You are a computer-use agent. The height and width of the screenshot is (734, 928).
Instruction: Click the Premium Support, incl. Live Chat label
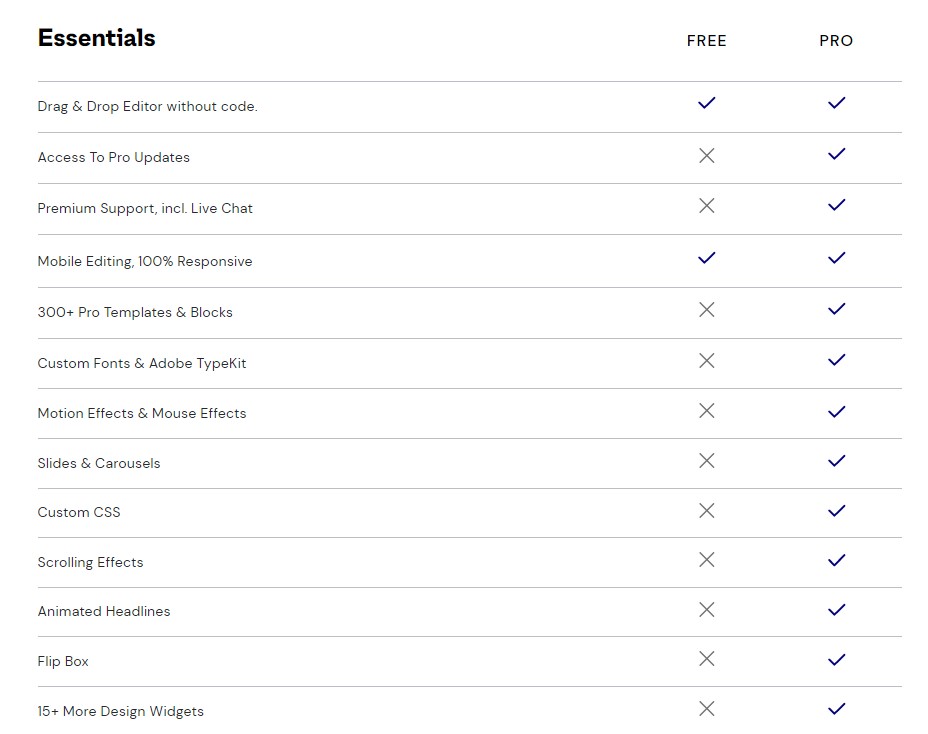pyautogui.click(x=145, y=208)
